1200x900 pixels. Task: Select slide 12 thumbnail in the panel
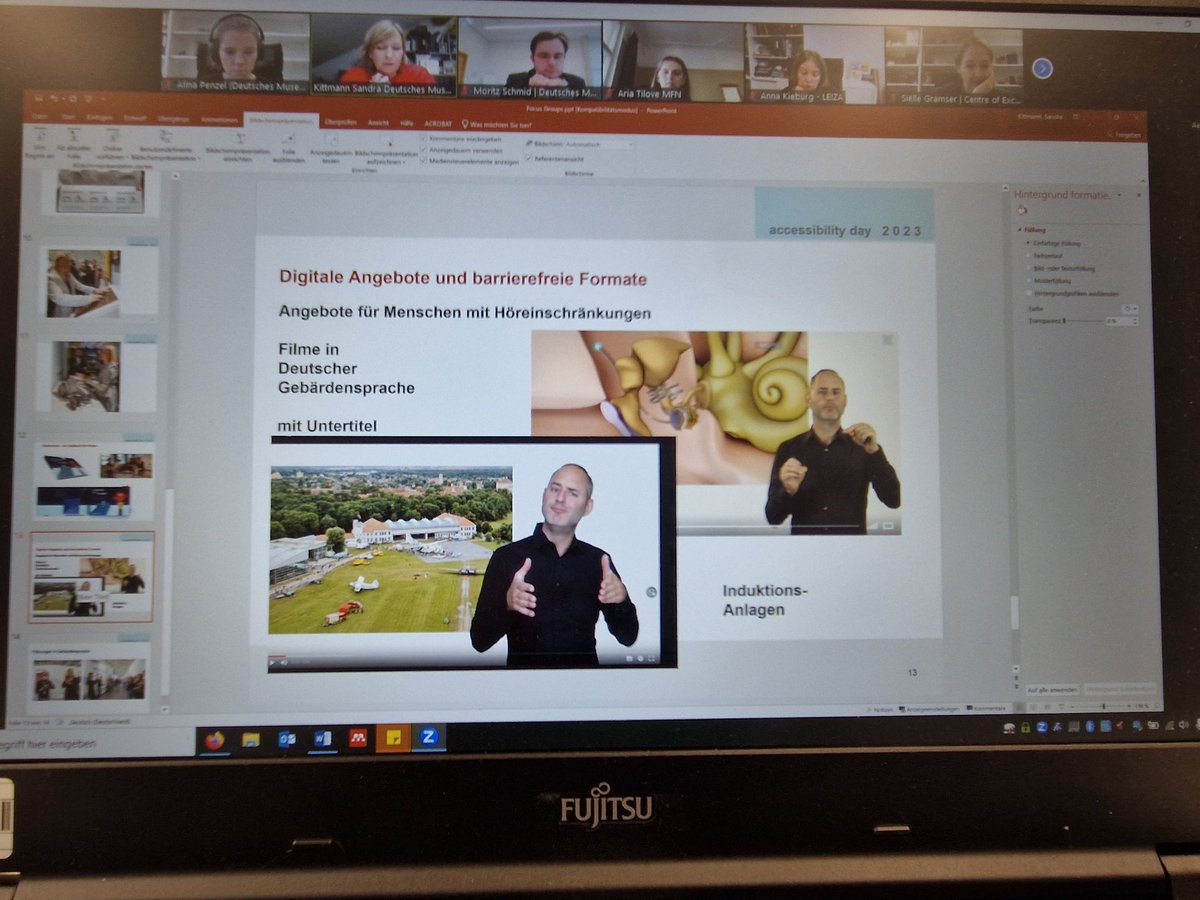click(x=94, y=479)
